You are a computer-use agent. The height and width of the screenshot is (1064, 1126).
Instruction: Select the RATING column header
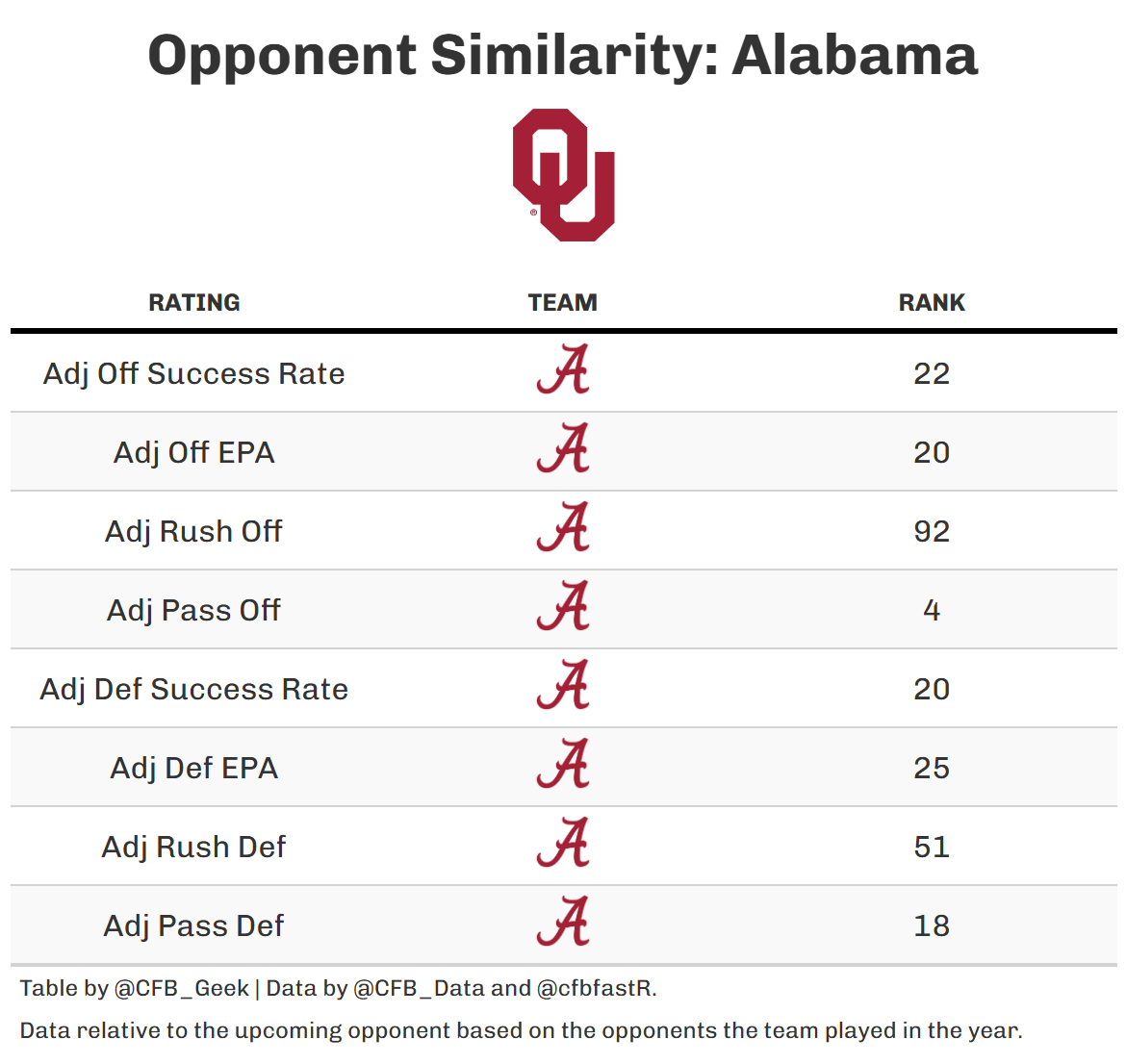194,303
